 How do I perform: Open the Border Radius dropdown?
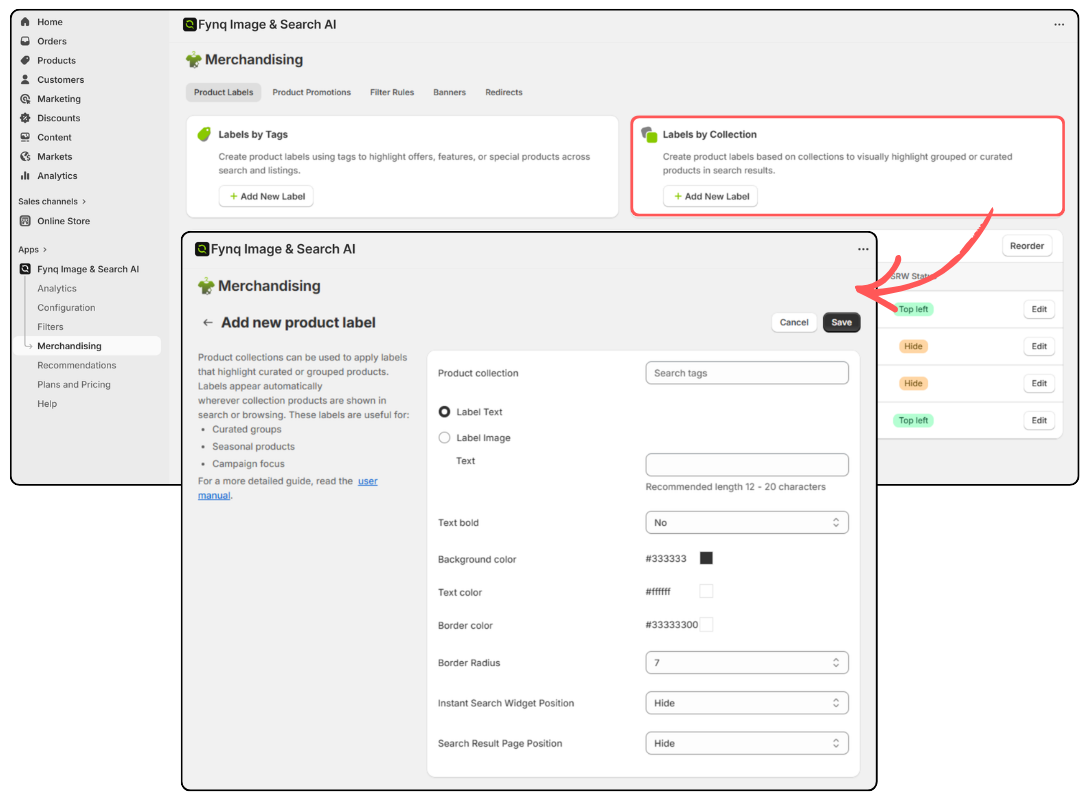click(x=747, y=663)
